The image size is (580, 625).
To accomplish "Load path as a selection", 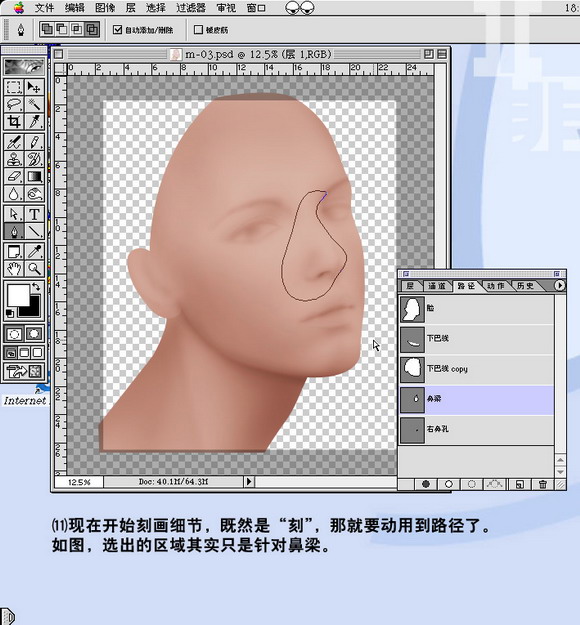I will [x=471, y=484].
